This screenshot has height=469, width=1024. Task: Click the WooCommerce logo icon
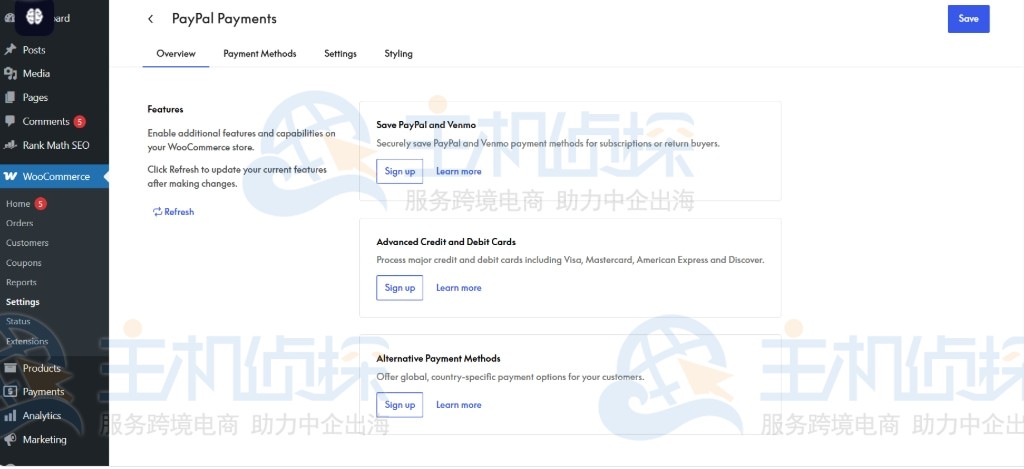coord(10,176)
